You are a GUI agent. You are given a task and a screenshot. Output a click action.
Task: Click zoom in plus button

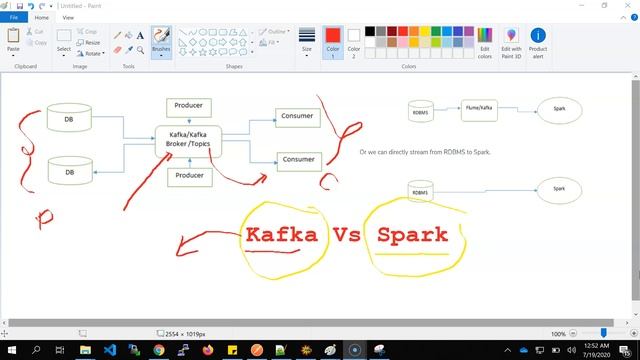click(x=634, y=333)
